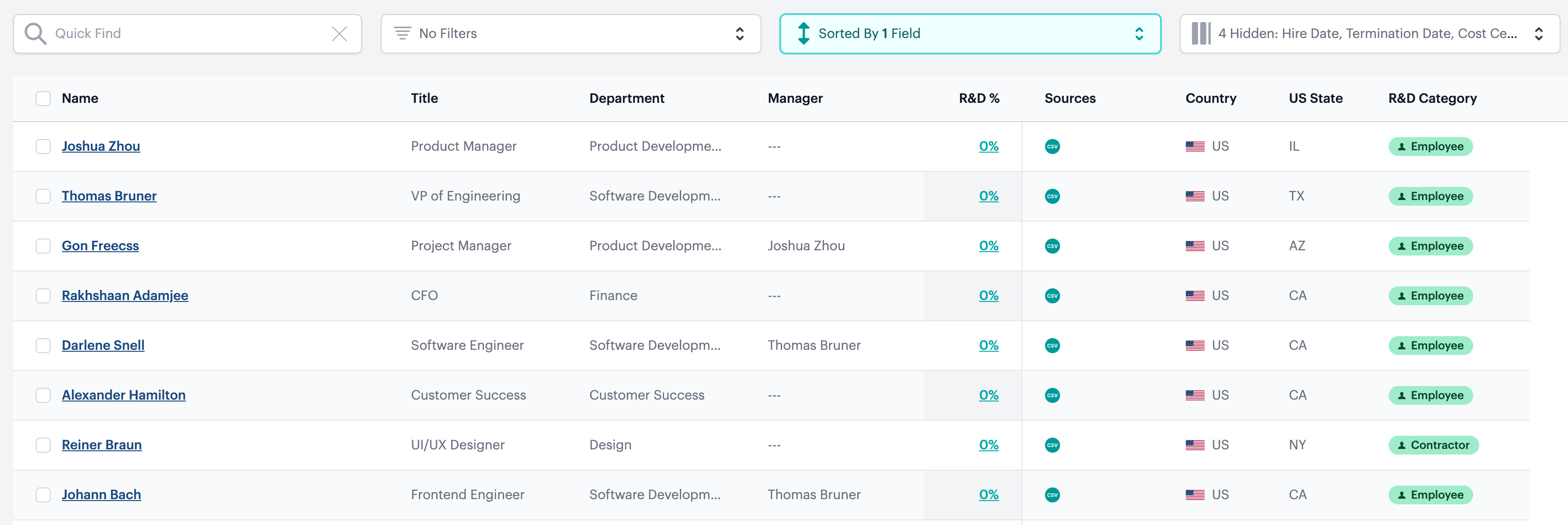This screenshot has height=525, width=1568.
Task: Click the Contractor badge for Reiner Braun
Action: tap(1433, 445)
